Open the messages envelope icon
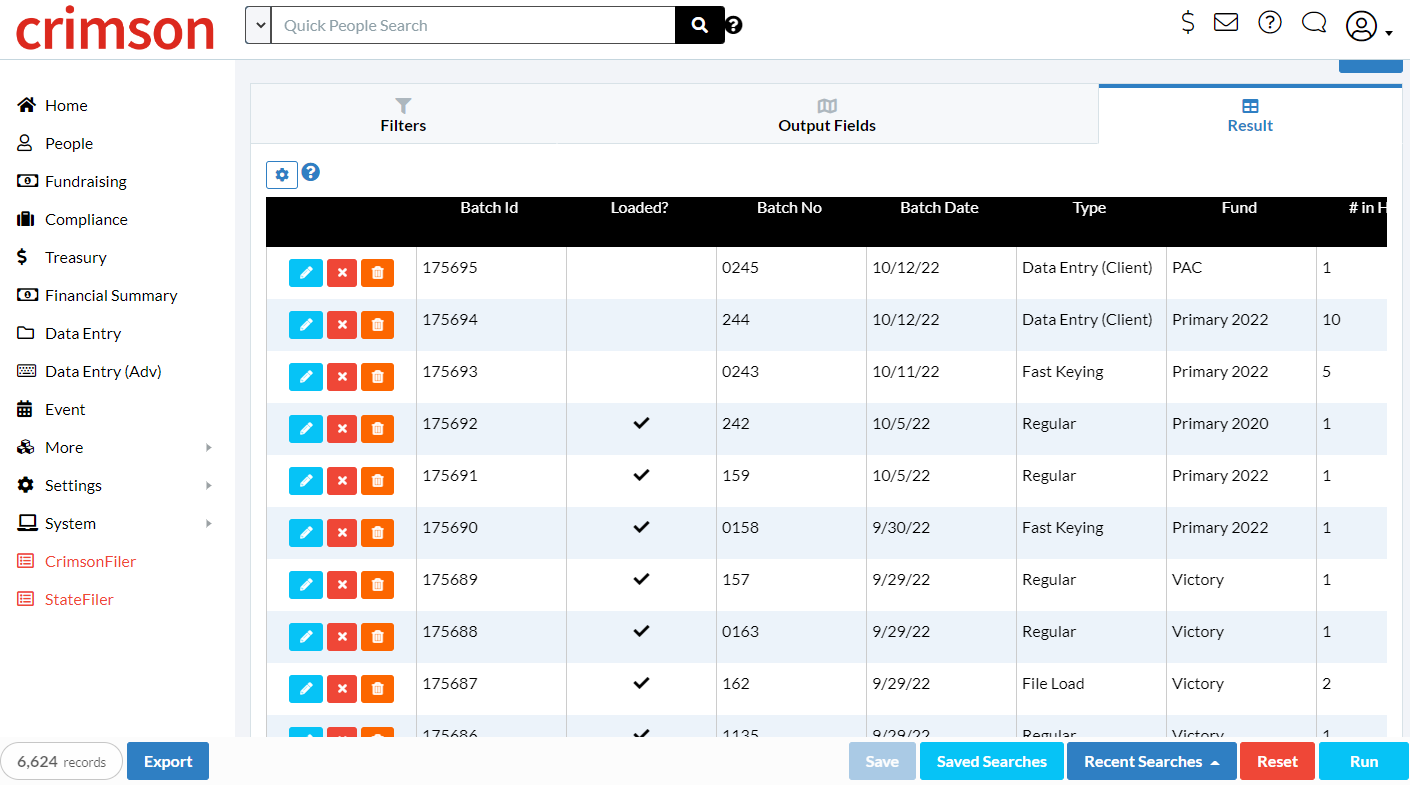1410x785 pixels. point(1226,22)
